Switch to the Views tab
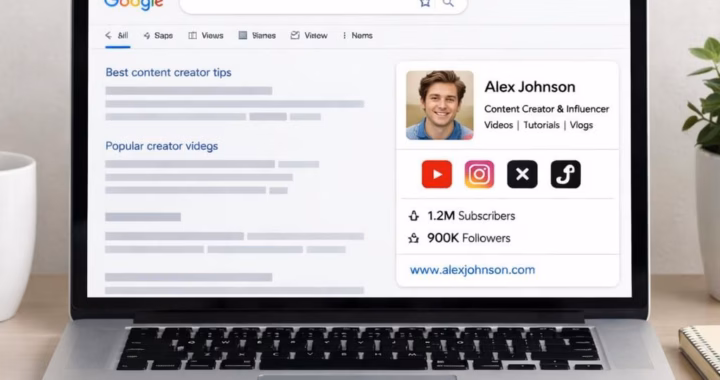The height and width of the screenshot is (380, 720). point(206,35)
